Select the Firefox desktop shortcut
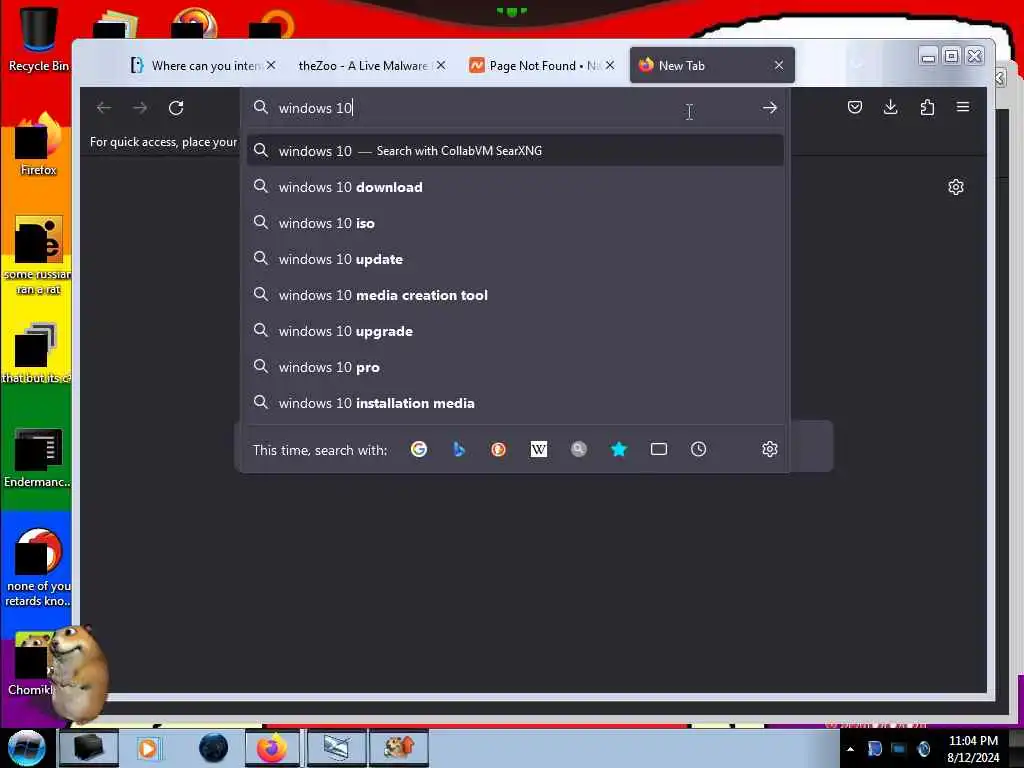 (x=38, y=145)
